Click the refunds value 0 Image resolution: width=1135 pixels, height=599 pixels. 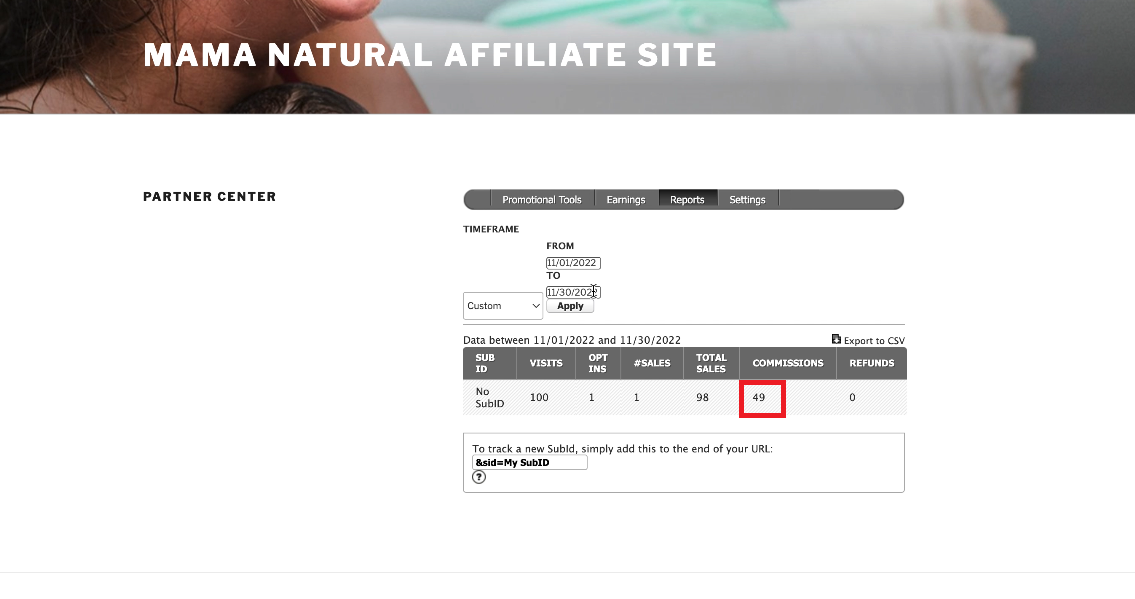(x=852, y=398)
